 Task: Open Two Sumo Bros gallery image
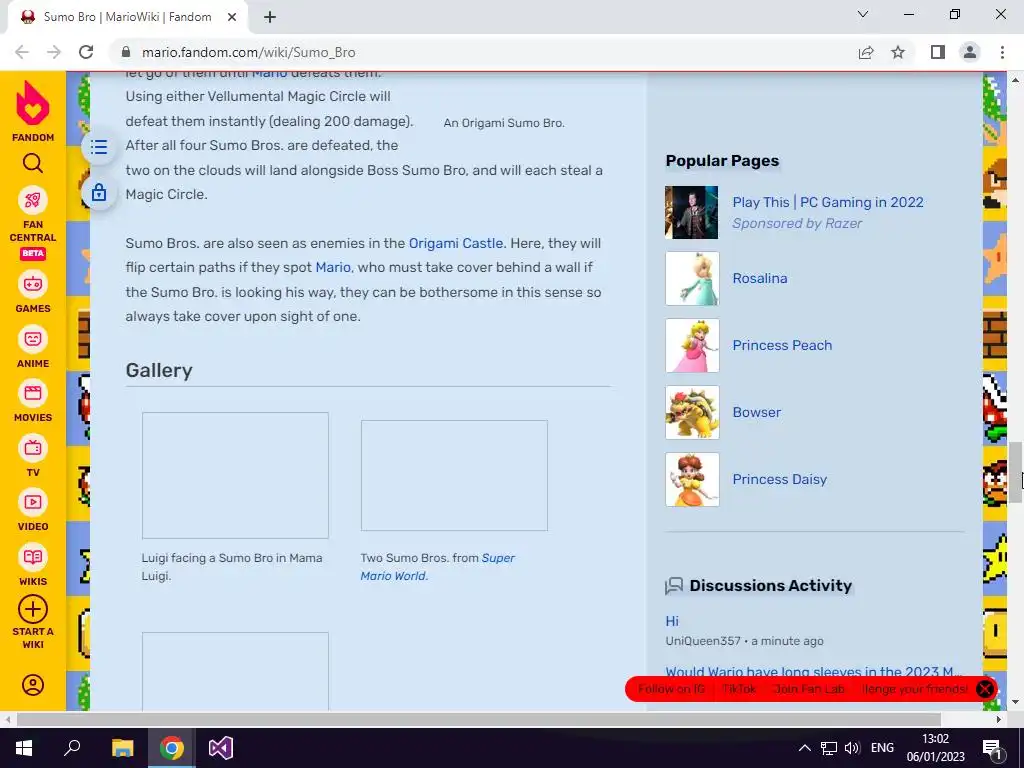[454, 475]
